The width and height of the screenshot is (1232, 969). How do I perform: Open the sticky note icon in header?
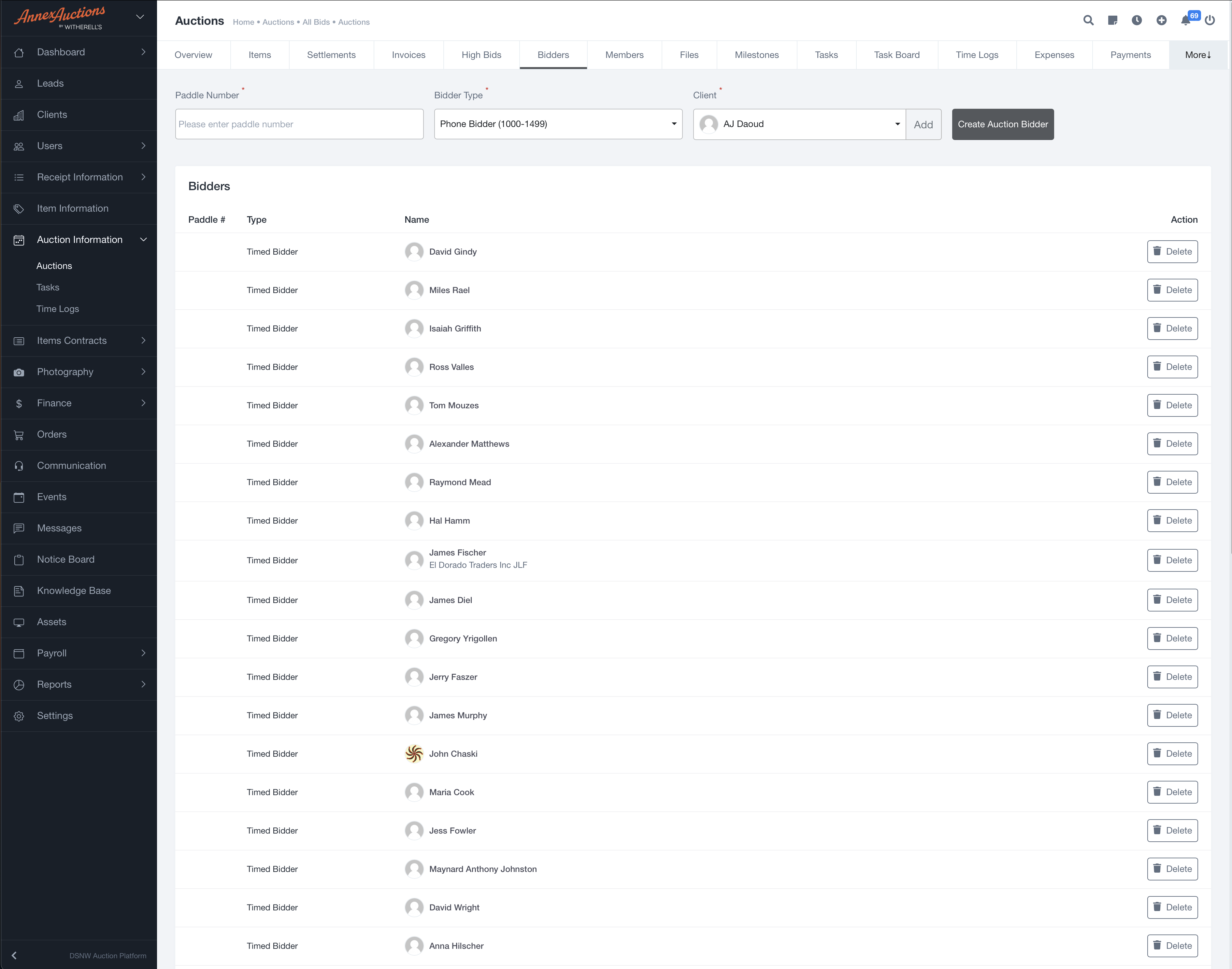[1112, 21]
